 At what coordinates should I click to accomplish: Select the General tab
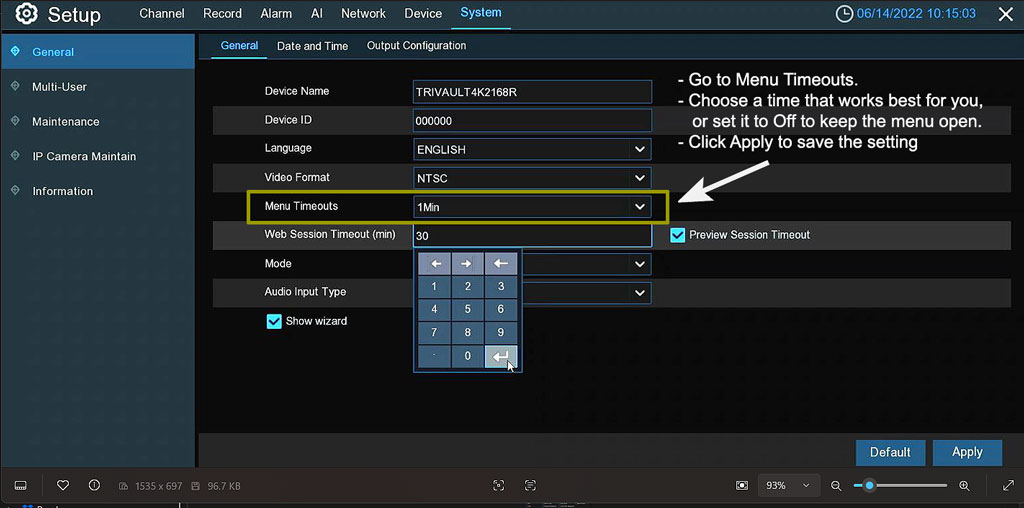pyautogui.click(x=240, y=46)
